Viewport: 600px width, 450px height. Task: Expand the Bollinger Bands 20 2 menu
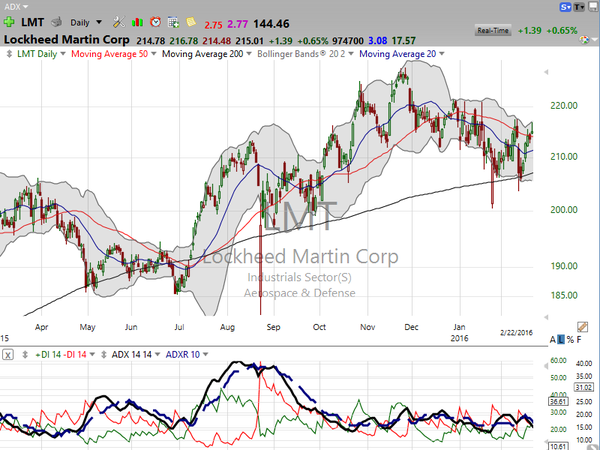coord(351,54)
